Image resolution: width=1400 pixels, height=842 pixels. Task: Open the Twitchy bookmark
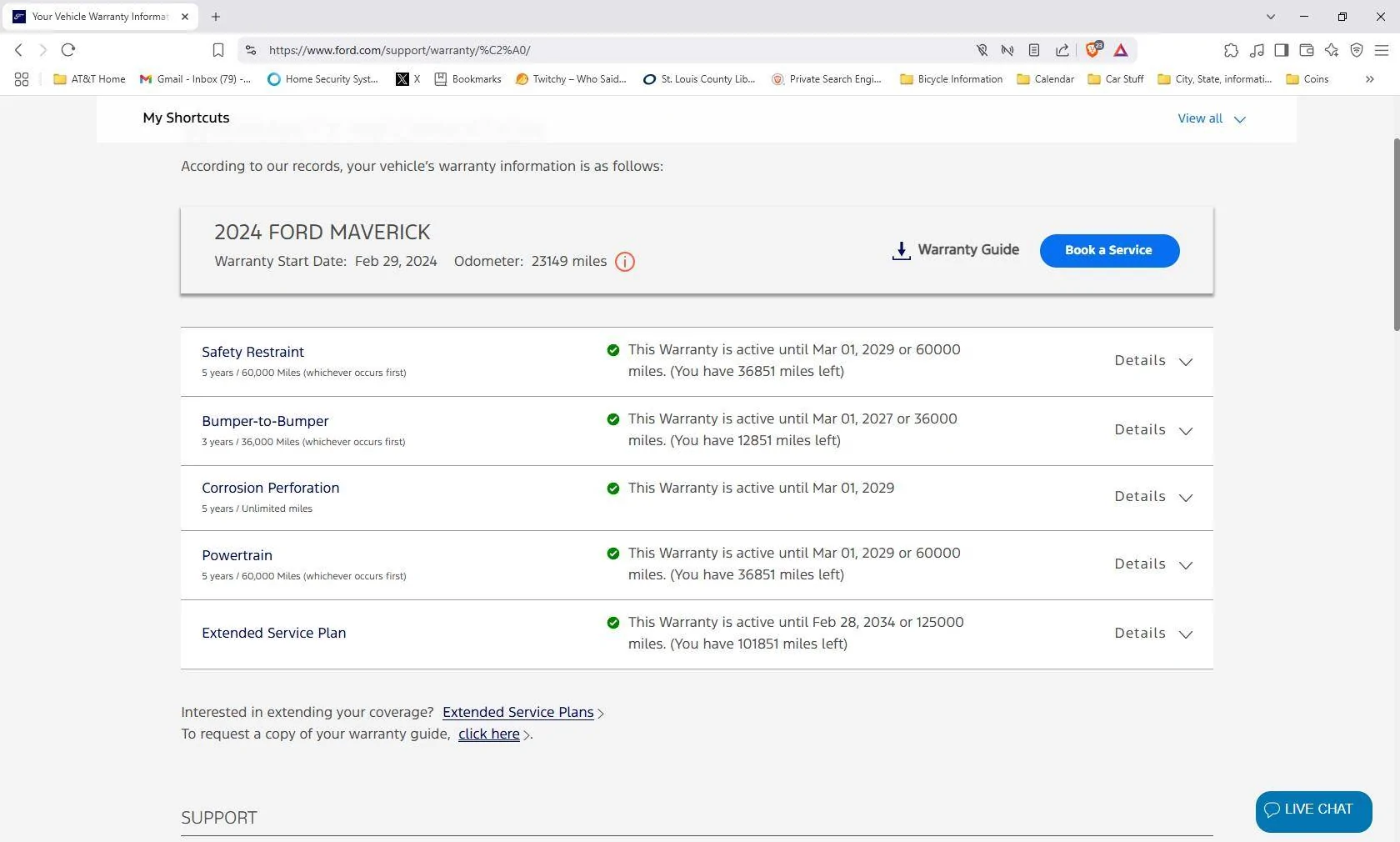click(x=571, y=79)
